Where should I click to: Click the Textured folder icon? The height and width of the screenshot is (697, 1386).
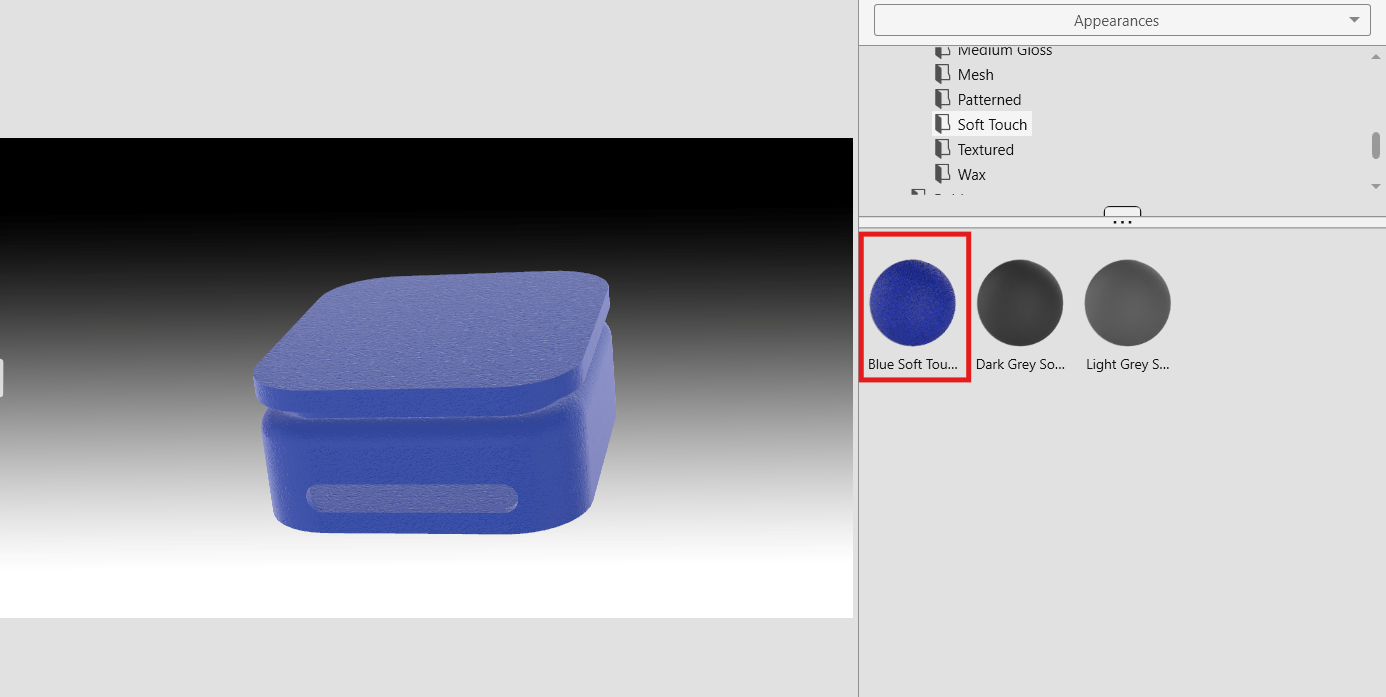(942, 149)
